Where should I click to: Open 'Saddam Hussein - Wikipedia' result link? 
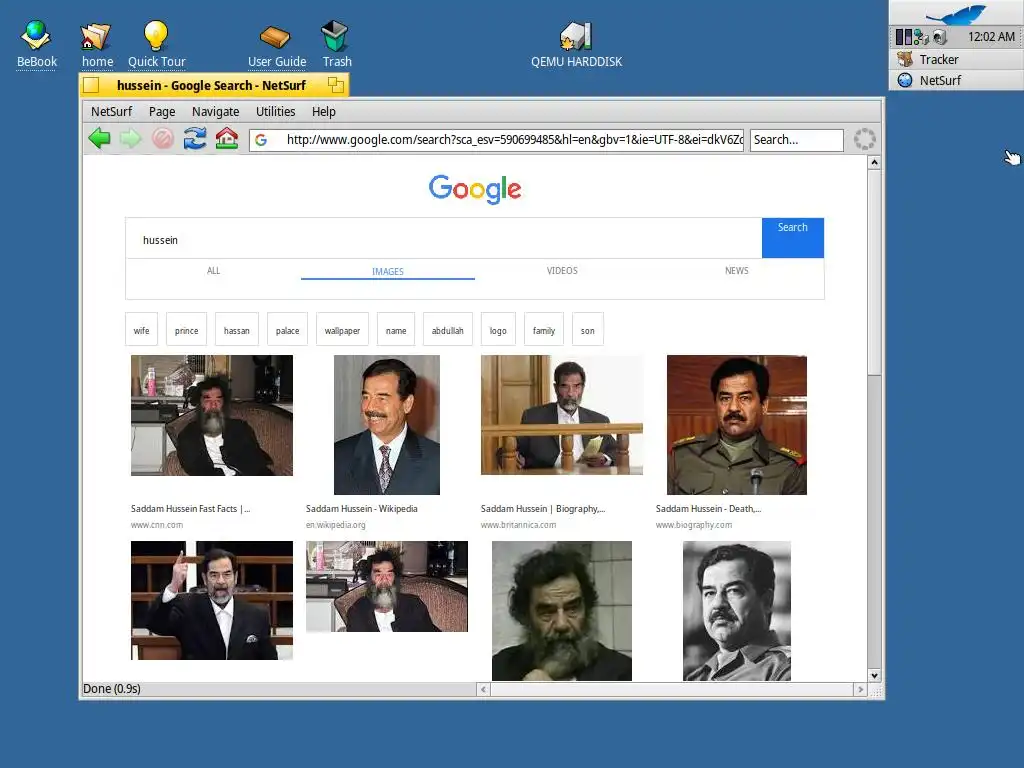click(x=361, y=509)
